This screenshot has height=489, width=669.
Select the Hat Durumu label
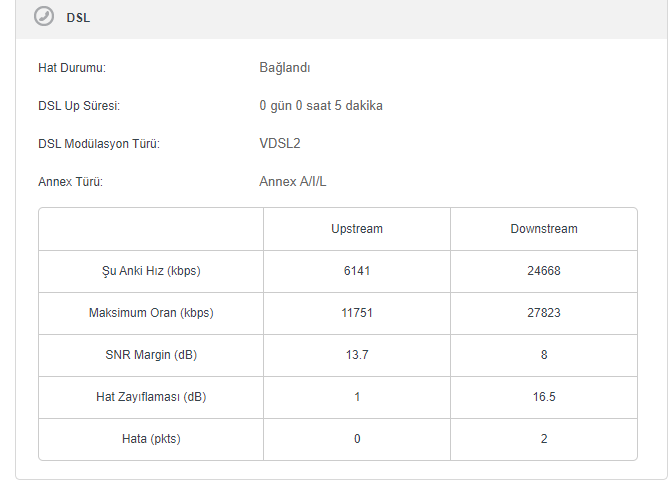pos(72,68)
